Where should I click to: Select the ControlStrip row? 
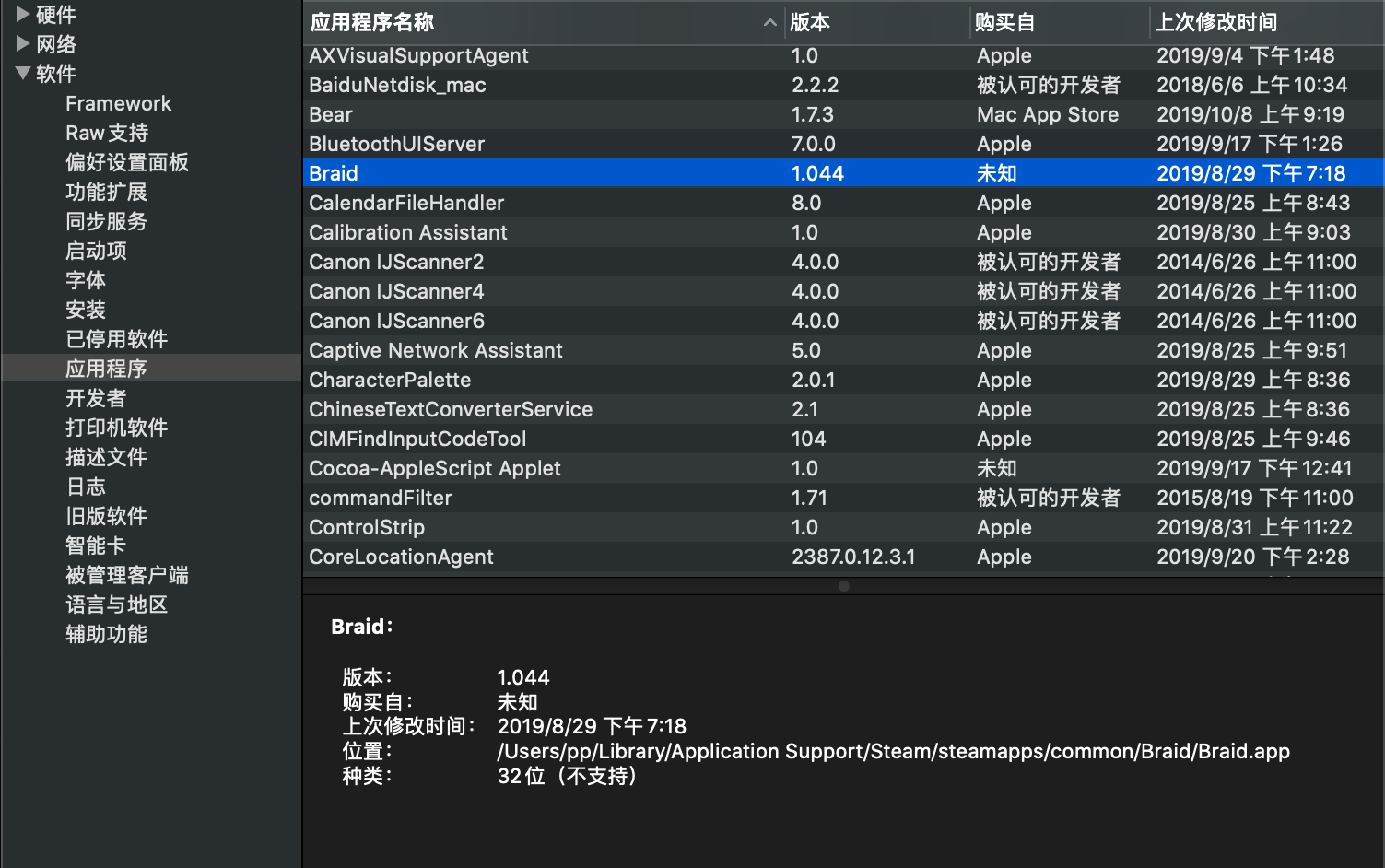[843, 527]
